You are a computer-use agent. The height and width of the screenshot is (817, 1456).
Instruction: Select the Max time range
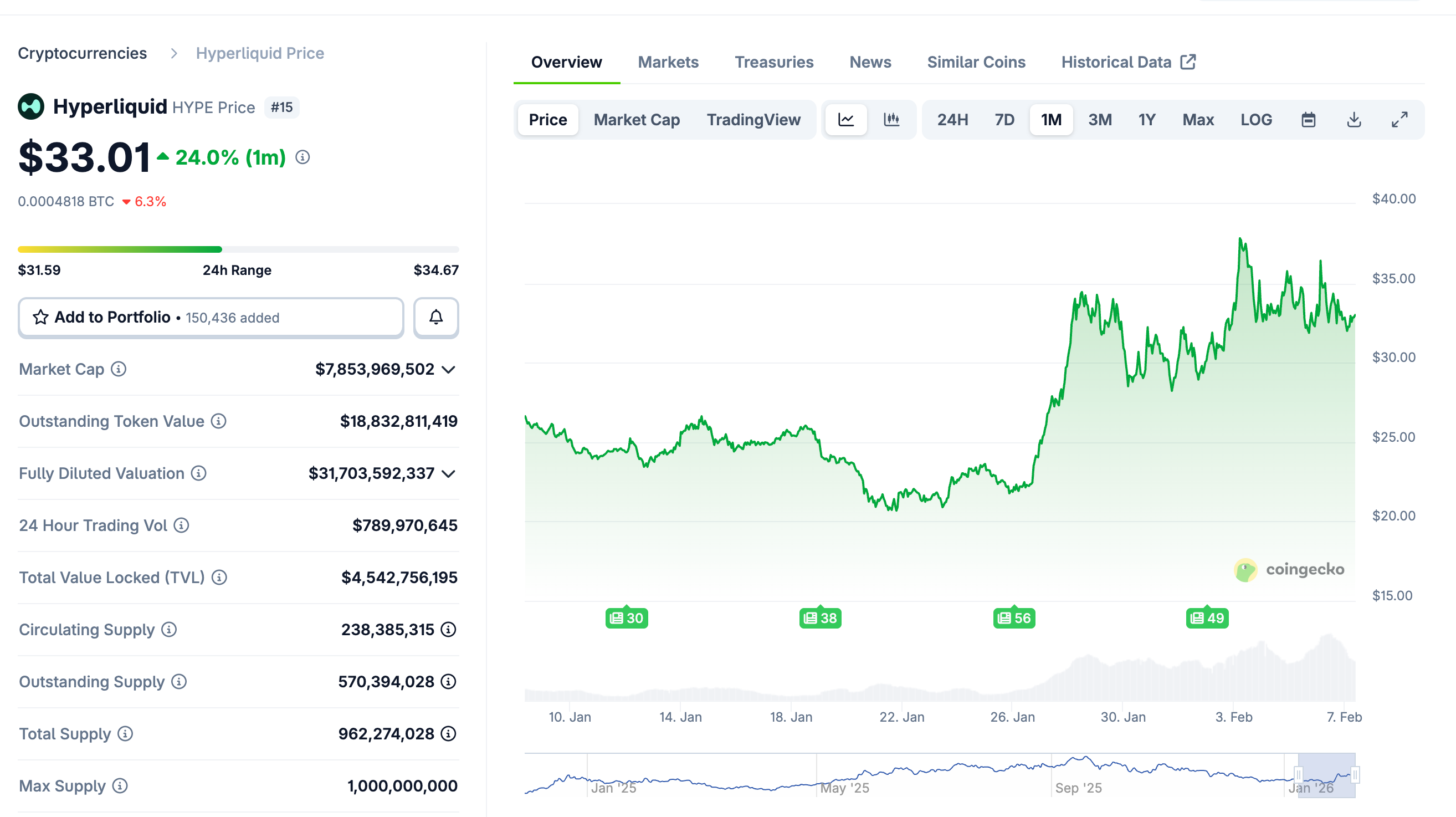coord(1198,120)
